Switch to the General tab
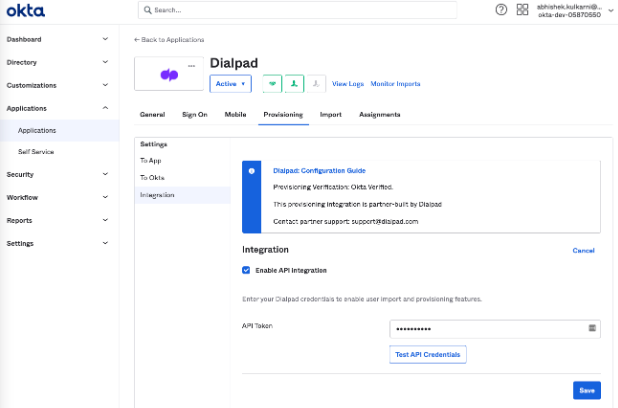 point(152,115)
